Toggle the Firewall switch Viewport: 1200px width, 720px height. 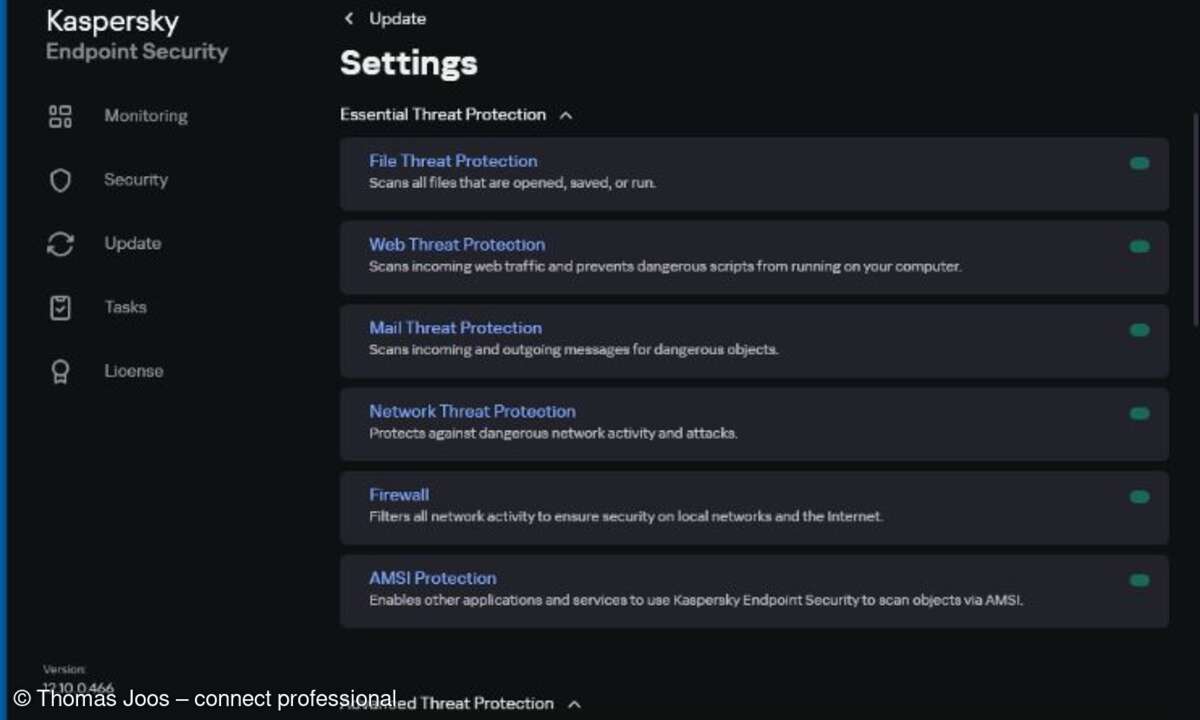tap(1139, 496)
